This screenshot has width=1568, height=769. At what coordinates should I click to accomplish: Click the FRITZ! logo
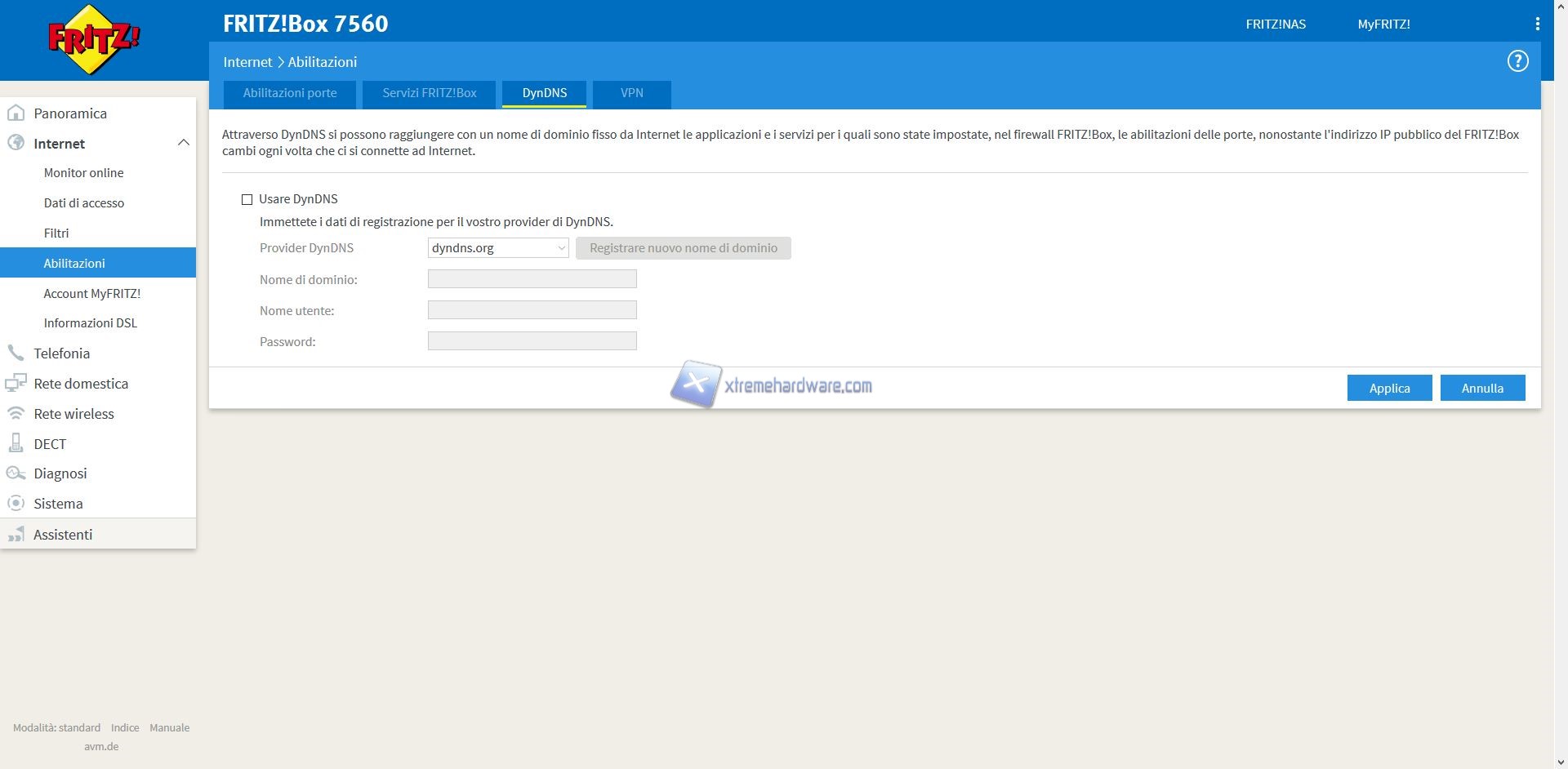click(x=94, y=39)
